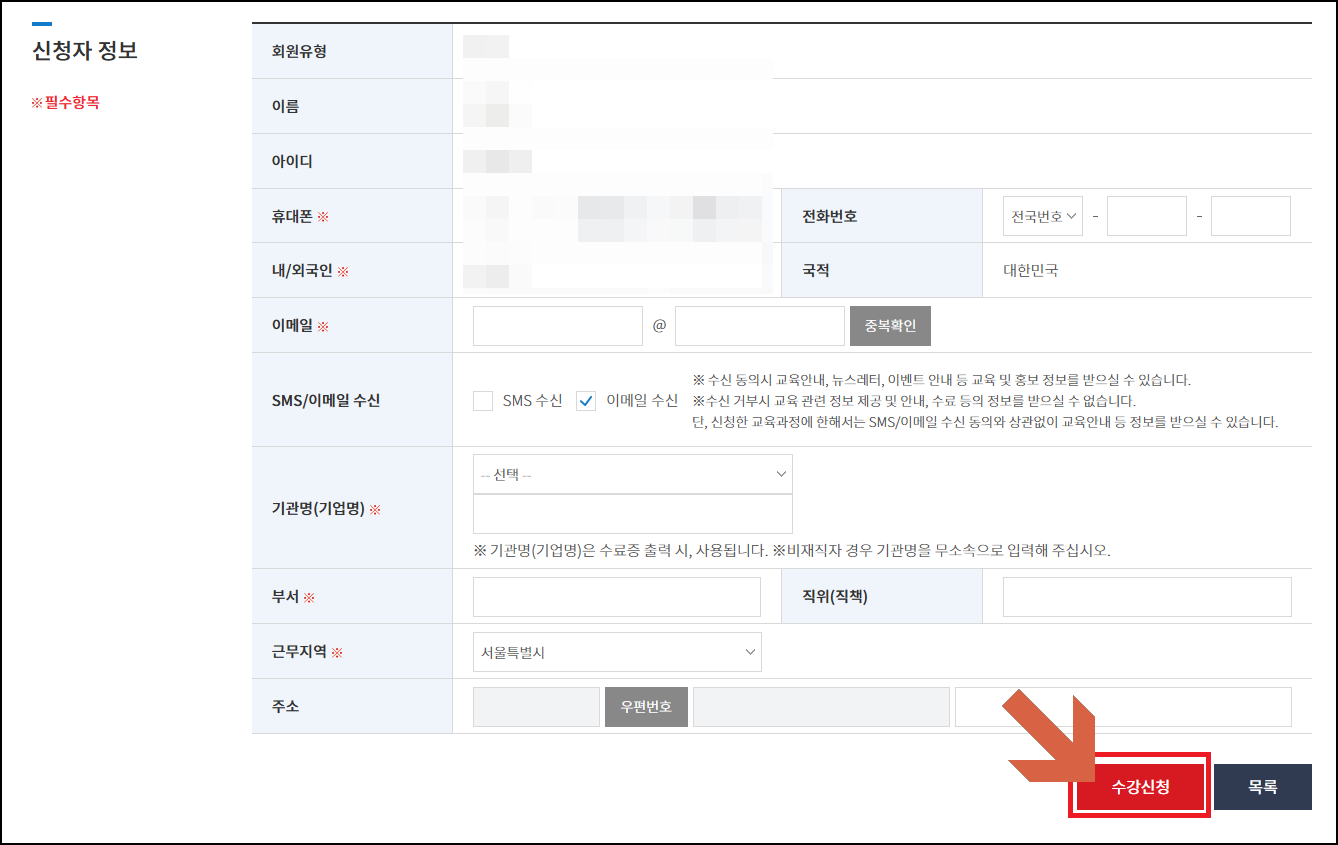Click the 우편번호 search button
The height and width of the screenshot is (845, 1338).
point(645,706)
